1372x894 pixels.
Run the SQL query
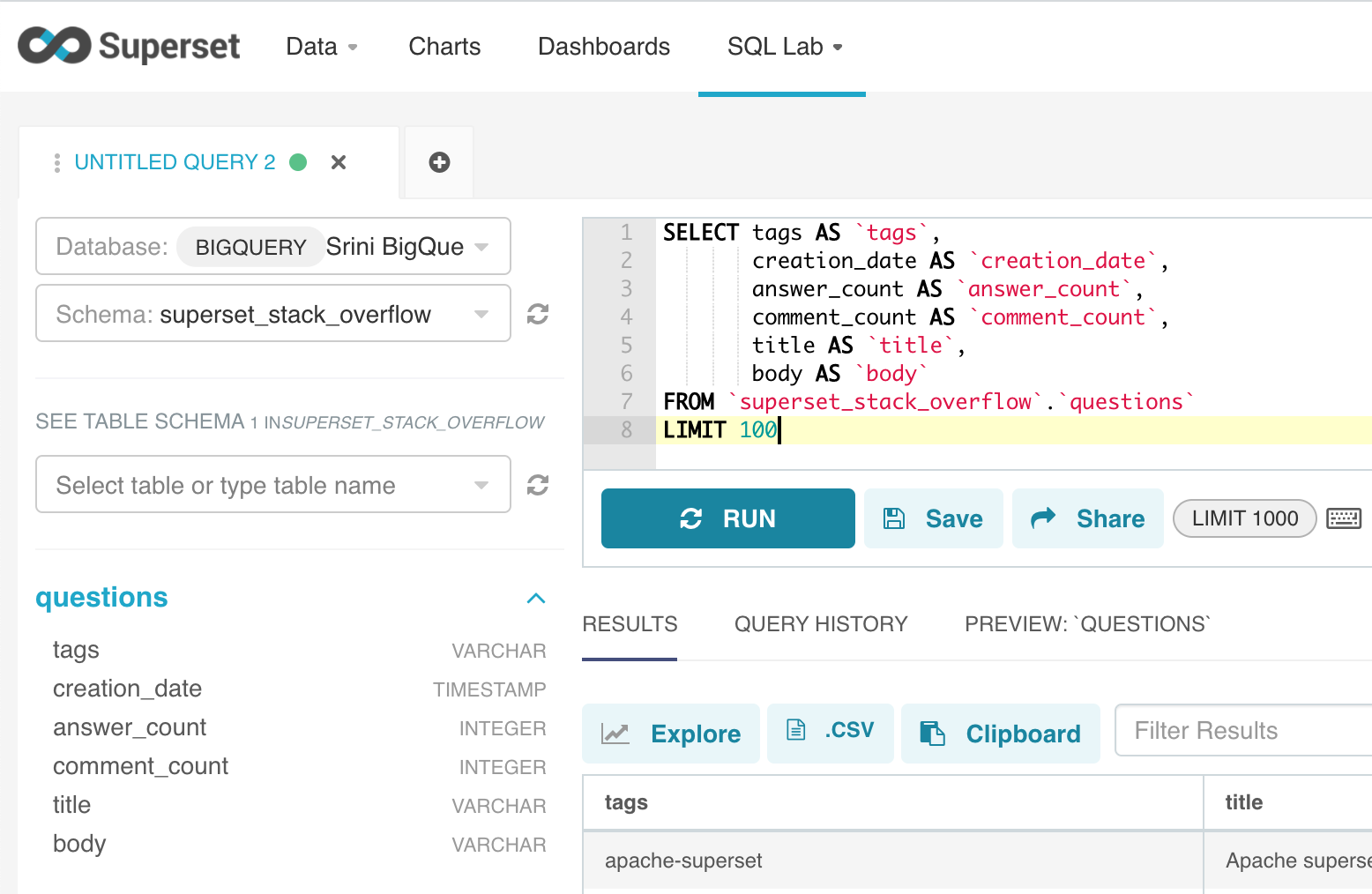click(x=727, y=518)
